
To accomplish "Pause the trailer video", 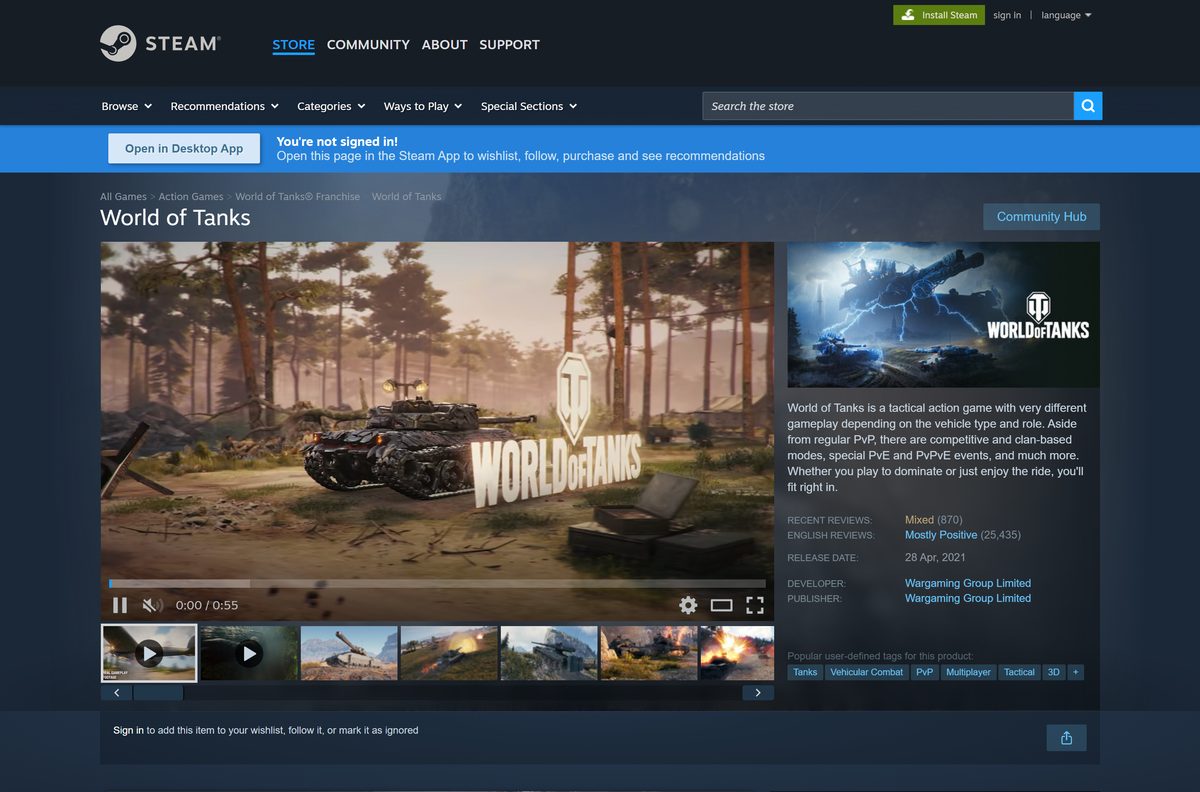I will [x=120, y=605].
